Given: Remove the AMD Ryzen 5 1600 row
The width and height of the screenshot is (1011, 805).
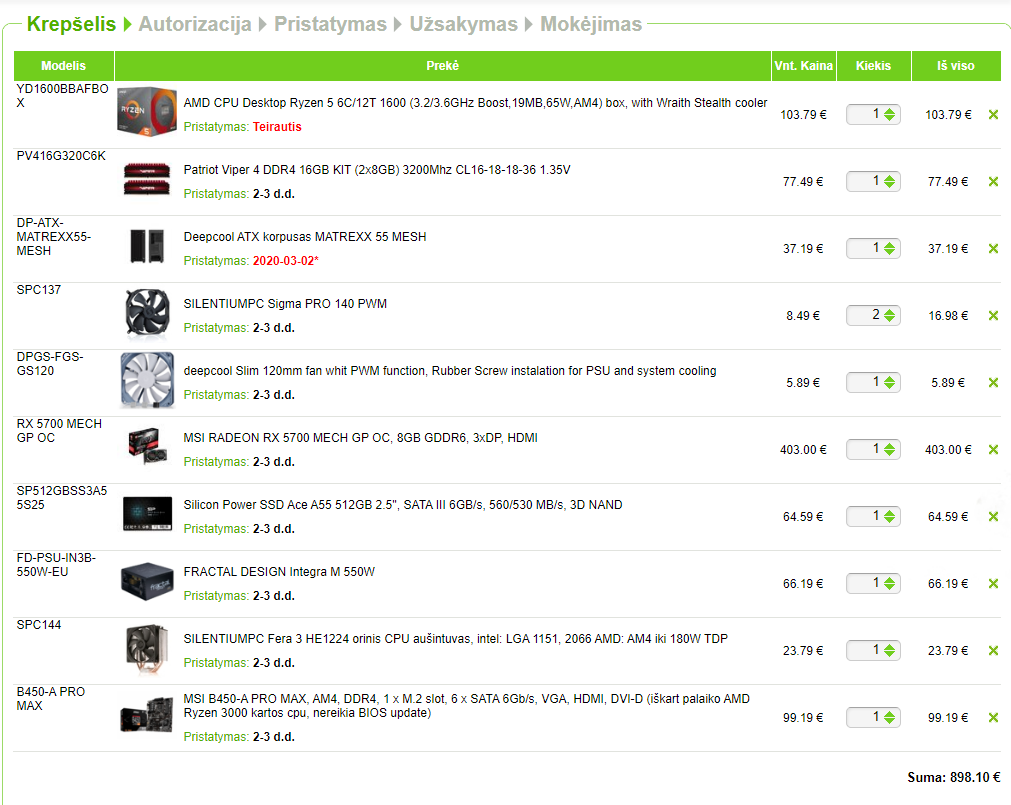Looking at the screenshot, I should click(x=993, y=115).
